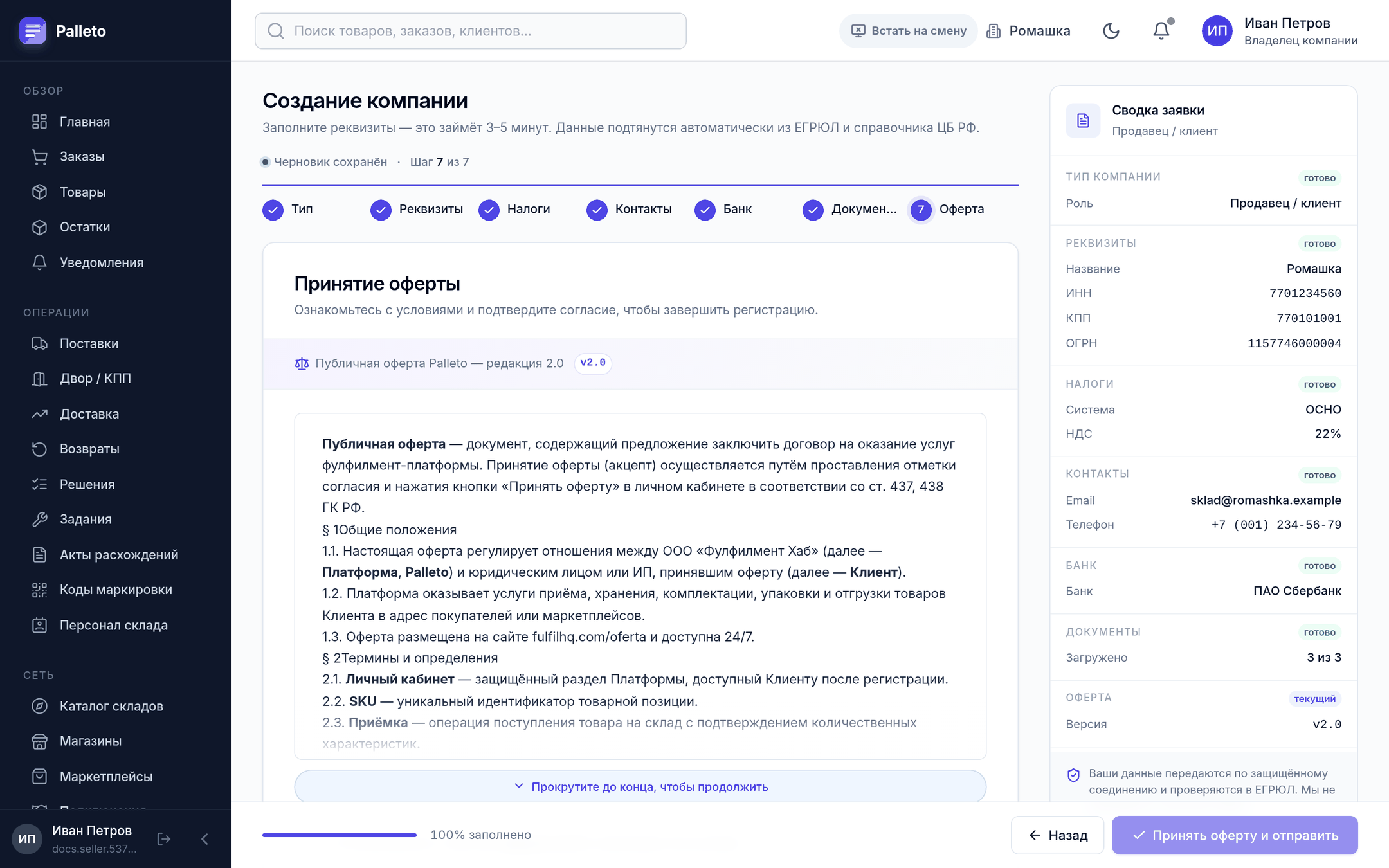
Task: Go to the Документы step
Action: pos(849,210)
